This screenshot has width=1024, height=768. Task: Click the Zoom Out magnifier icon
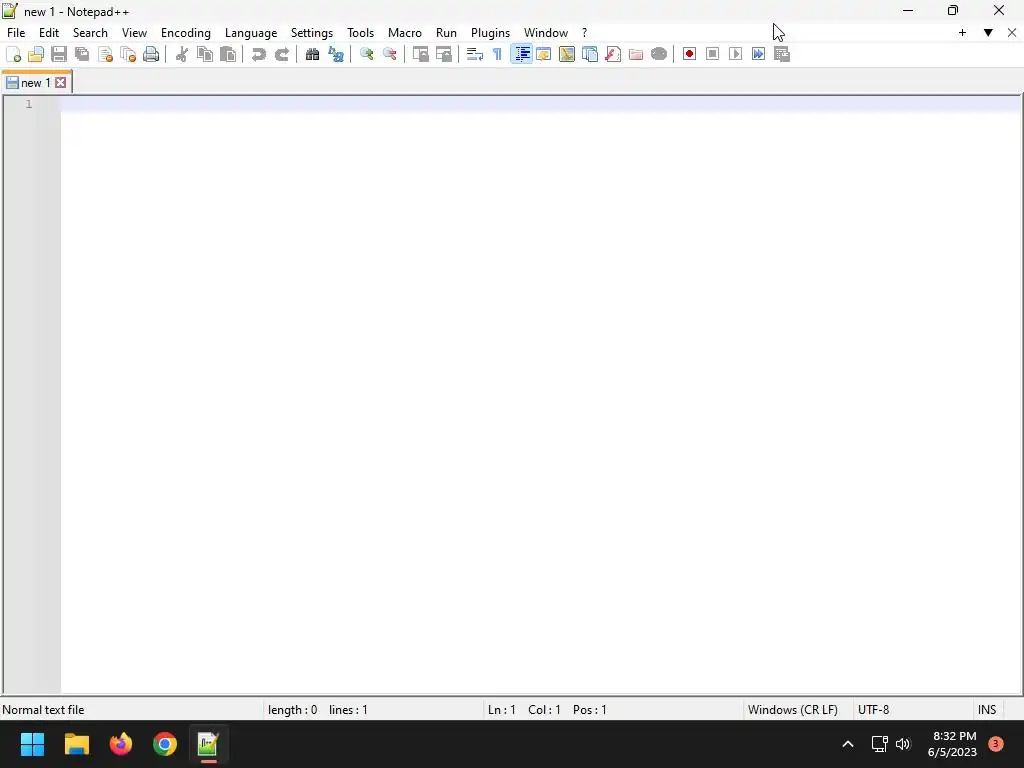pos(389,54)
